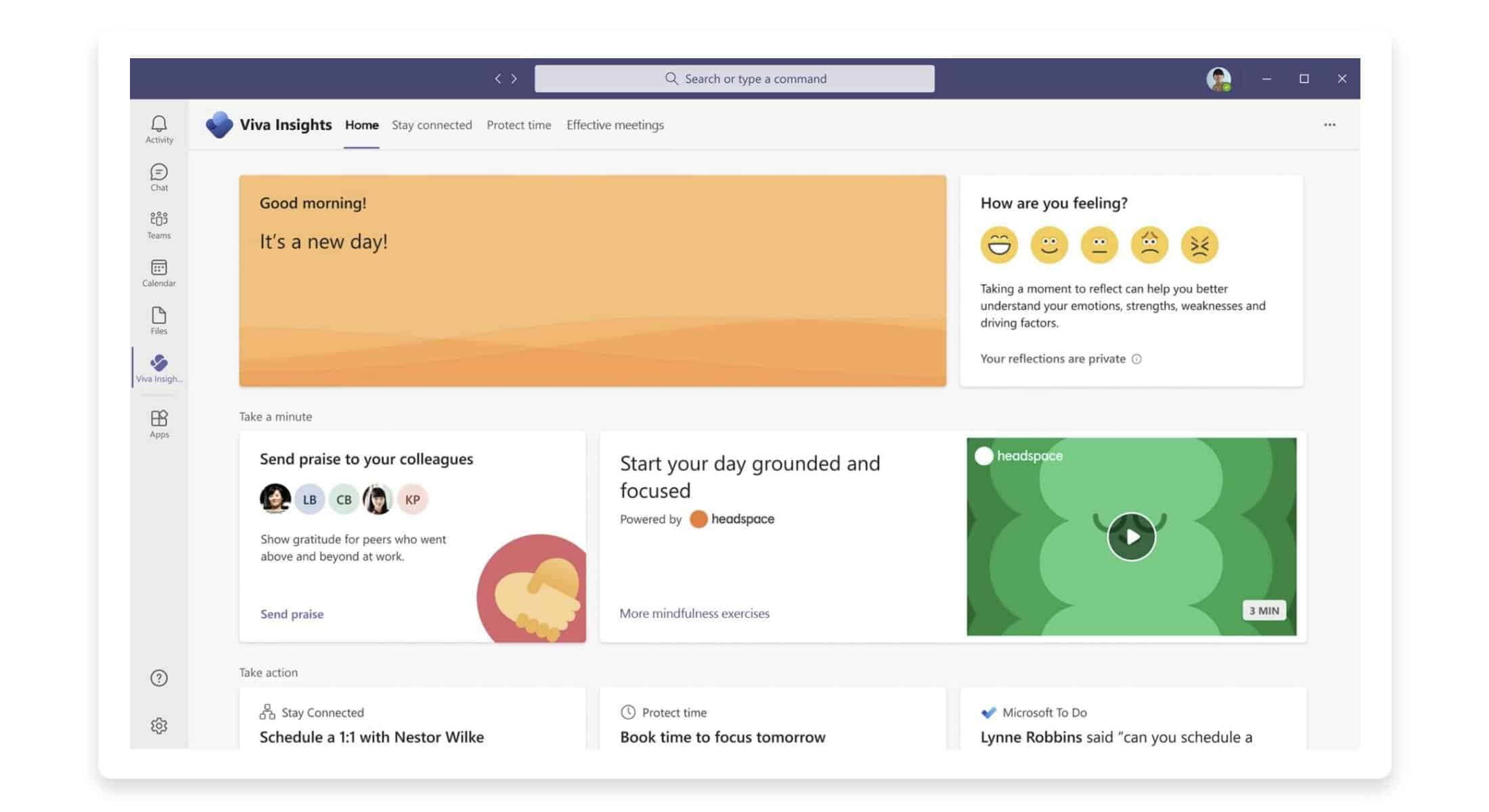Click the Stay Connected org icon
Viewport: 1489px width, 812px height.
pyautogui.click(x=267, y=712)
